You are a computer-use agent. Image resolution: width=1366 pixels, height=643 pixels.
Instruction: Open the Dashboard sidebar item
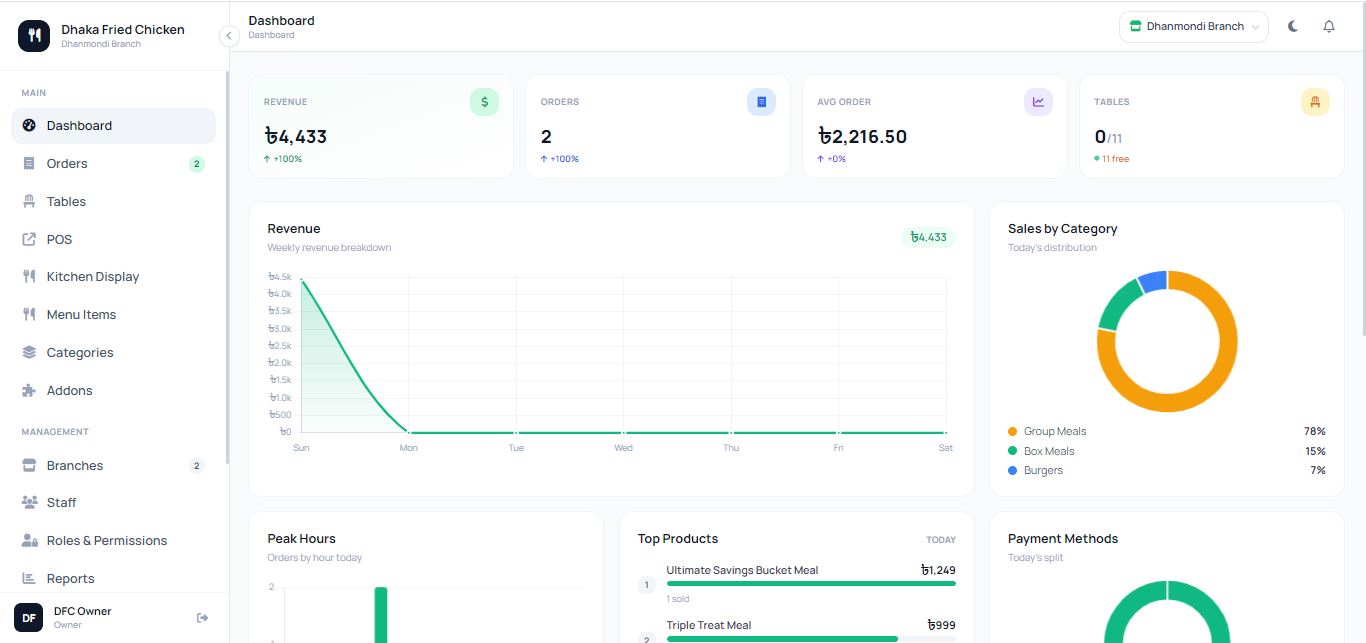point(113,126)
